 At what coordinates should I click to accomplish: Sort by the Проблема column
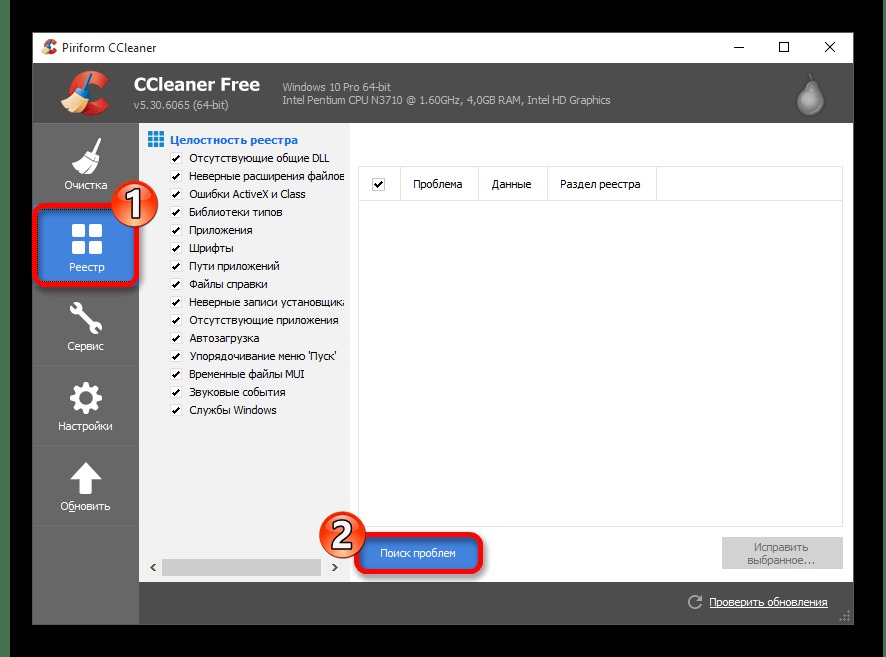(x=439, y=184)
